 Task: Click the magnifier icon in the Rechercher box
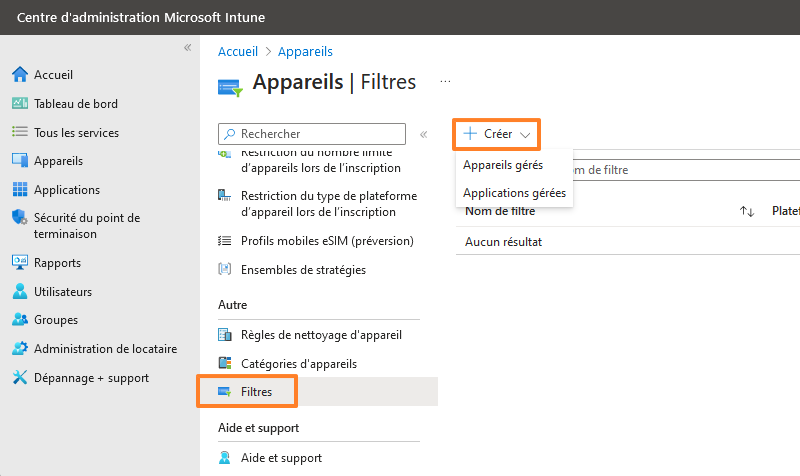(x=230, y=134)
